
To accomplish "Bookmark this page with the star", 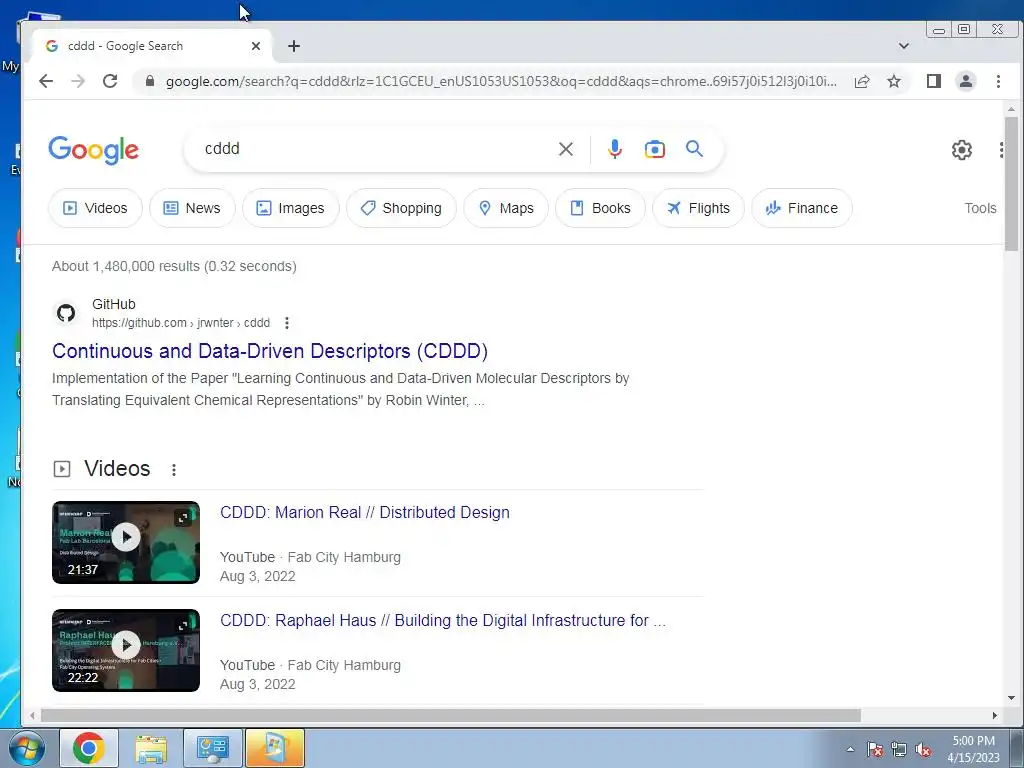I will [894, 81].
